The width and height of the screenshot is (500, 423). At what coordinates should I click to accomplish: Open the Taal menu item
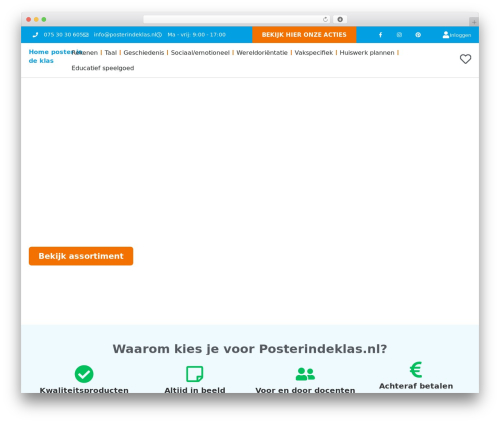[x=111, y=53]
